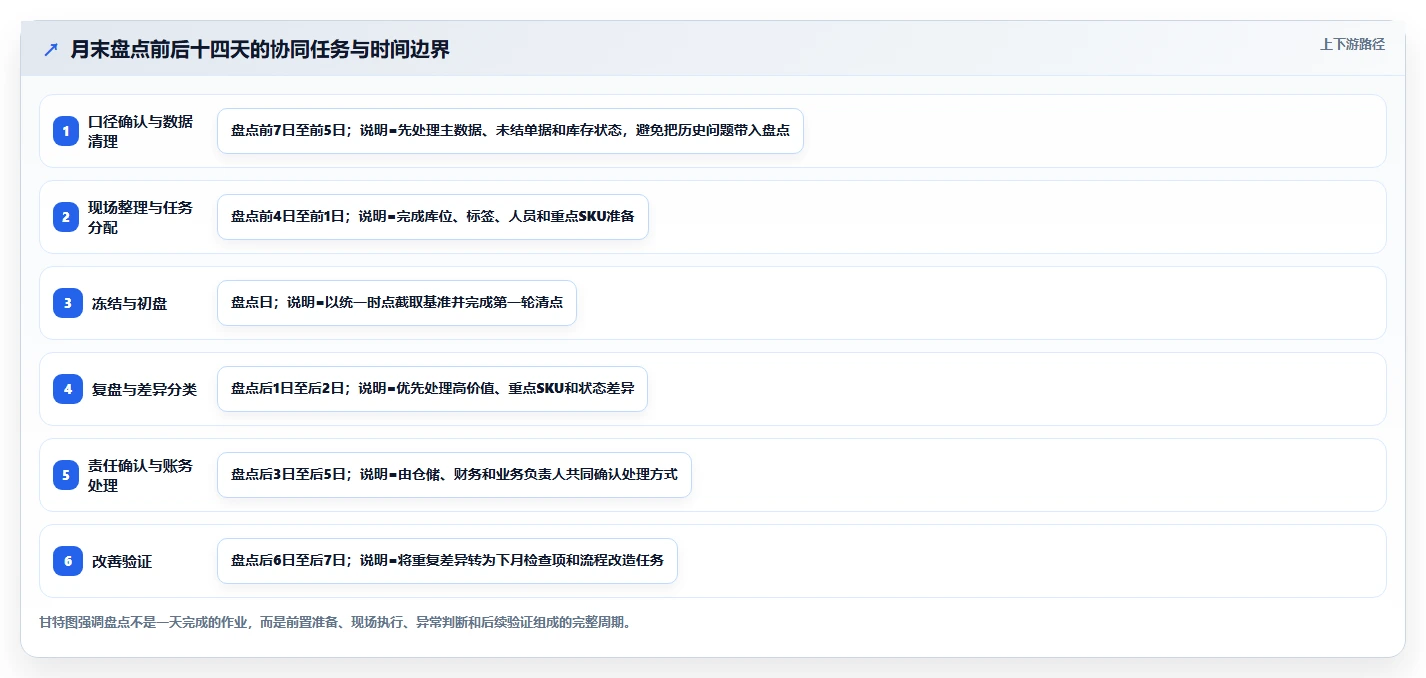Select step badge number 6
This screenshot has width=1426, height=678.
click(x=67, y=561)
